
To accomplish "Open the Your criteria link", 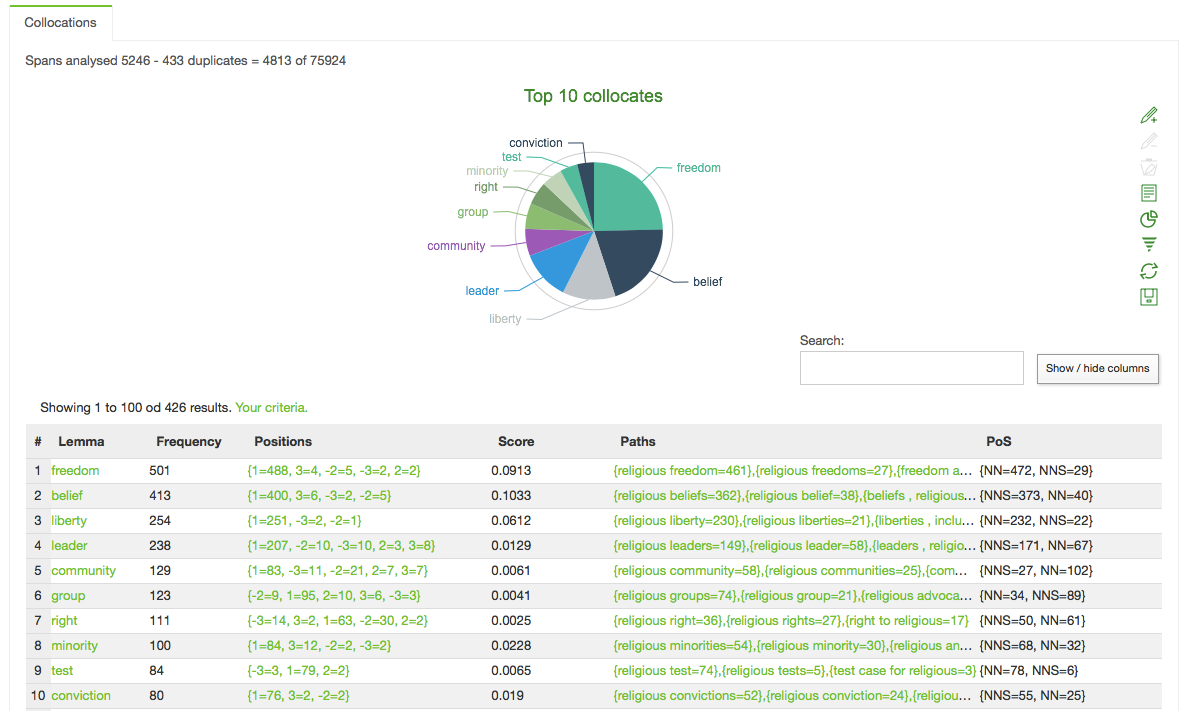I will point(271,408).
